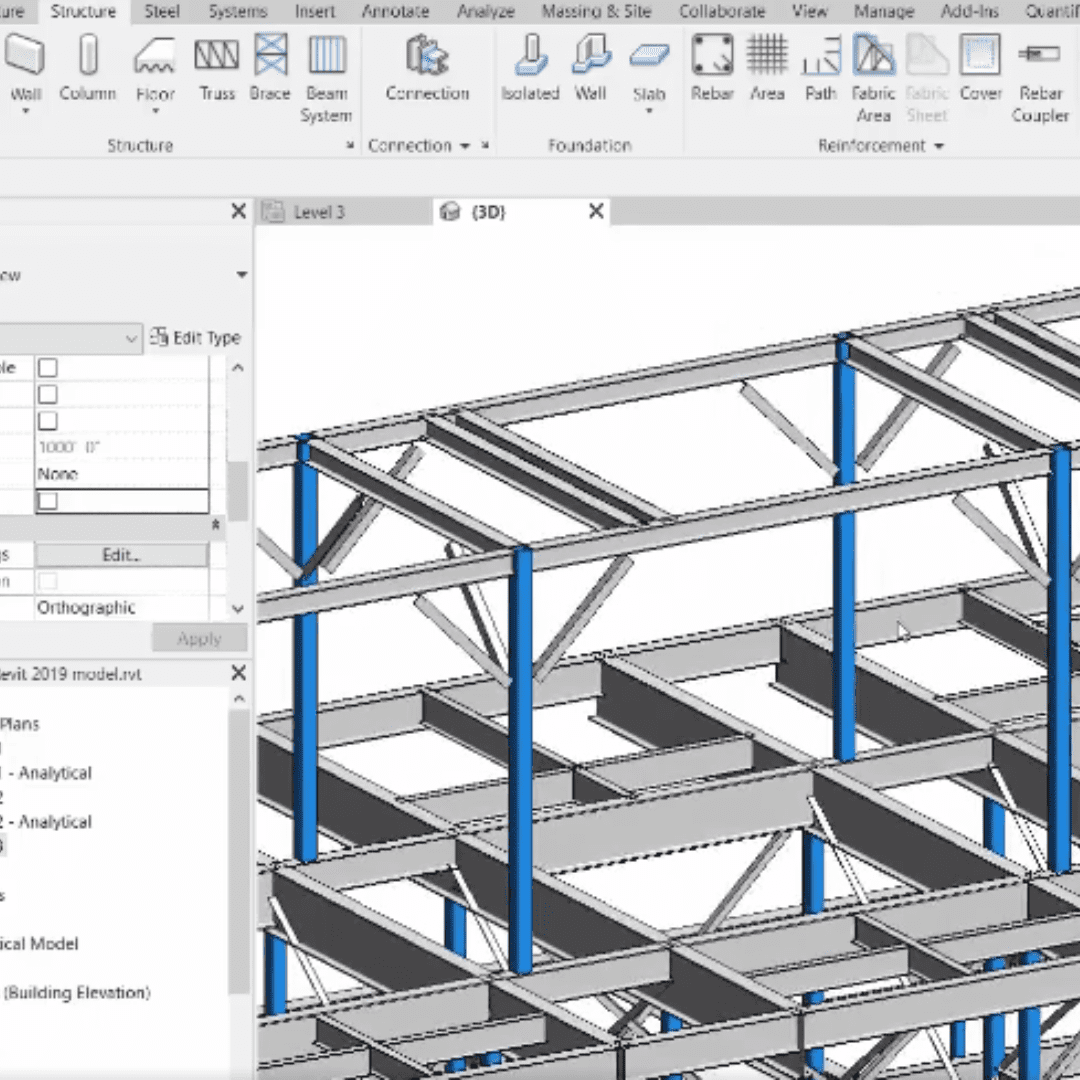The height and width of the screenshot is (1080, 1080).
Task: Open the steel Connection tool
Action: 427,69
